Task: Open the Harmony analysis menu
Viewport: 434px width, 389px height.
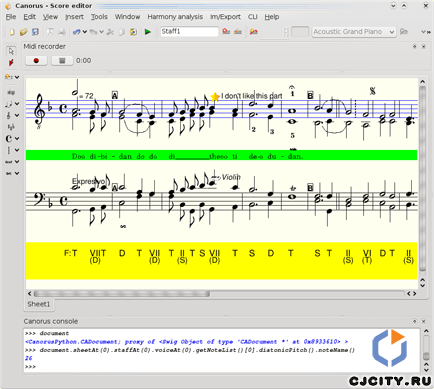Action: (x=175, y=17)
